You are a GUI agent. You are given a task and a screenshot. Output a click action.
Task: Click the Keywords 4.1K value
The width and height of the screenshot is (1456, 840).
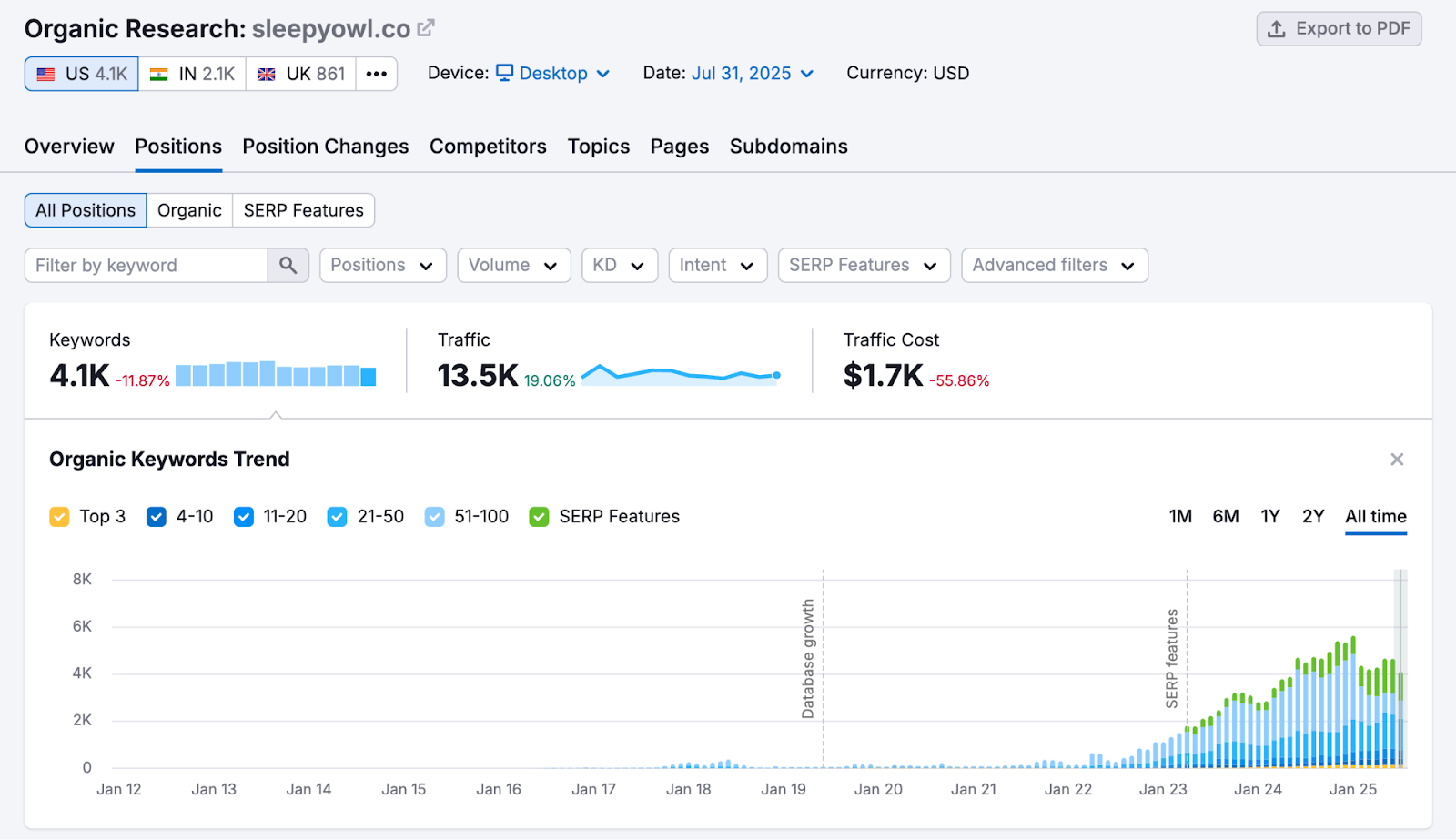(79, 375)
